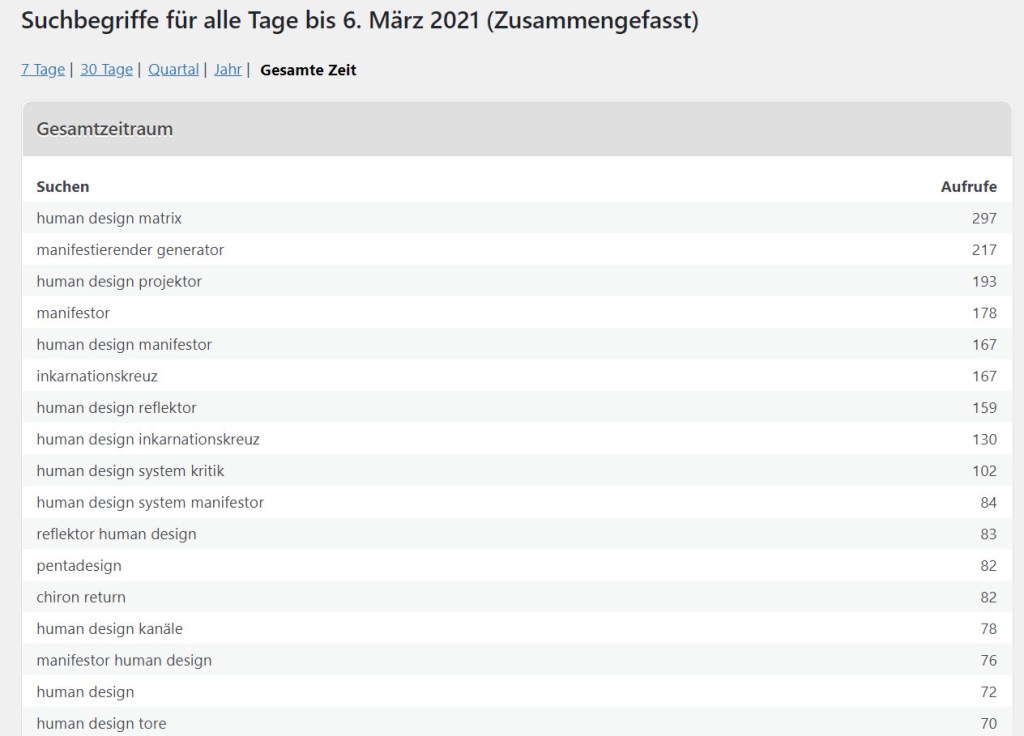1024x736 pixels.
Task: Open the Jahr statistics link
Action: pos(228,70)
